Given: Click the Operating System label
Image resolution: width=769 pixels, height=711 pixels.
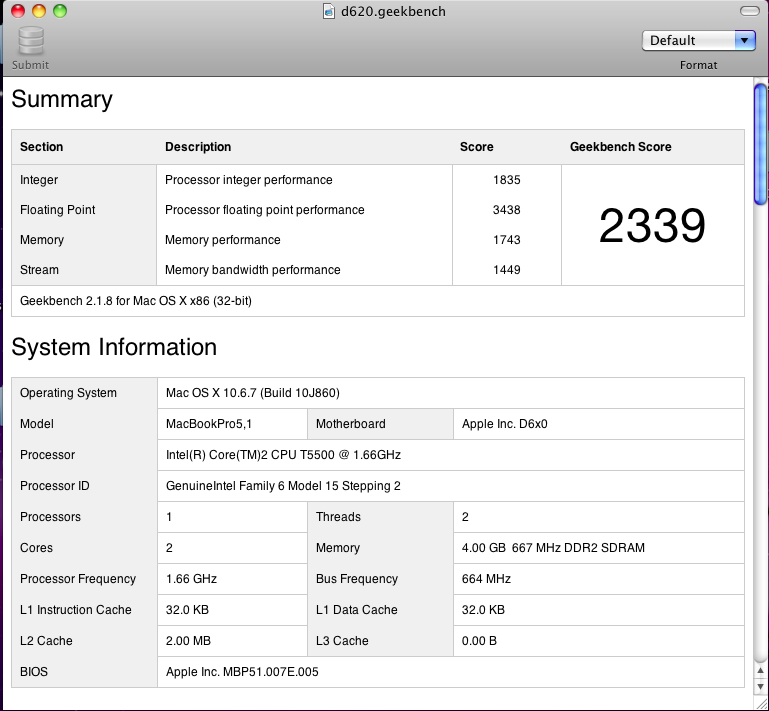Looking at the screenshot, I should 69,393.
